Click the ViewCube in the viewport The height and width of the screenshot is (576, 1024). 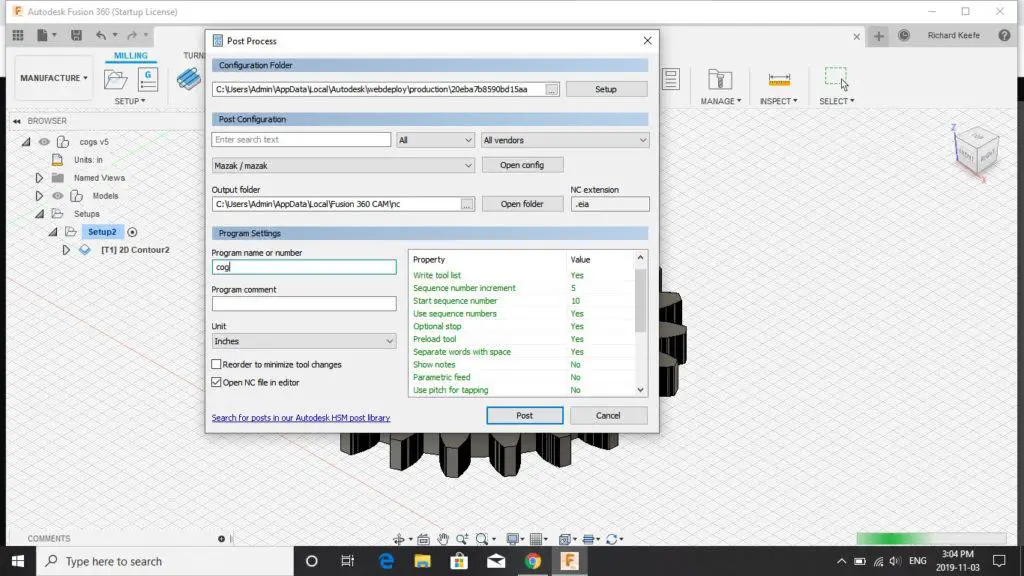(x=976, y=150)
